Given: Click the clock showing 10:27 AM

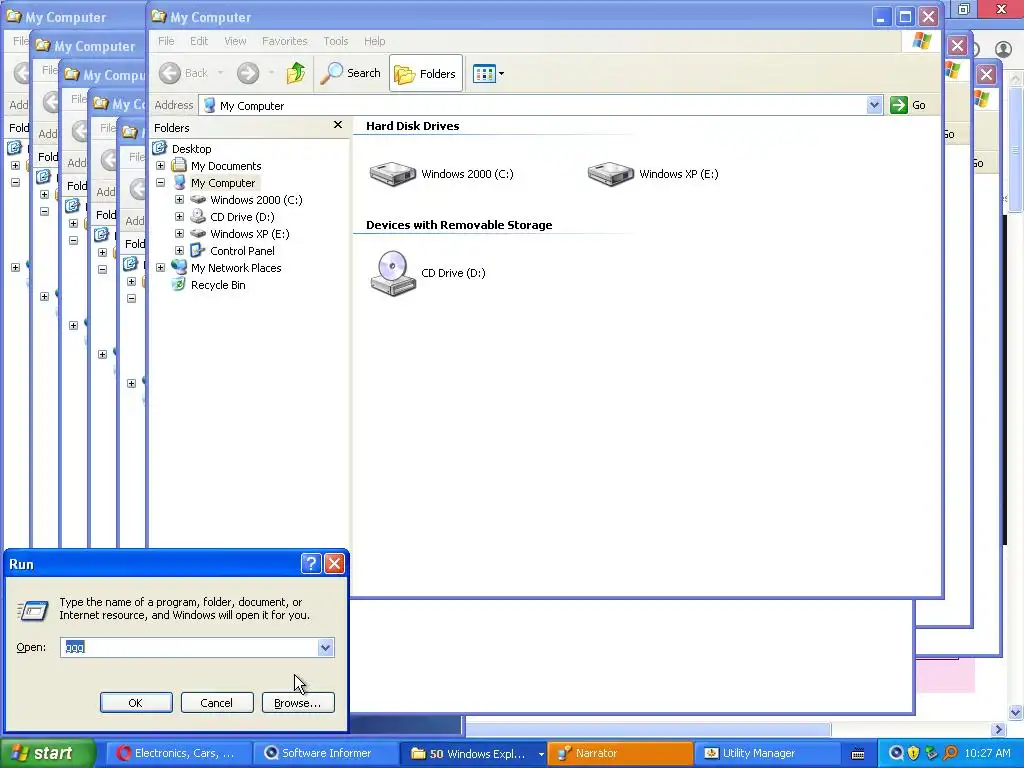Looking at the screenshot, I should pyautogui.click(x=987, y=753).
